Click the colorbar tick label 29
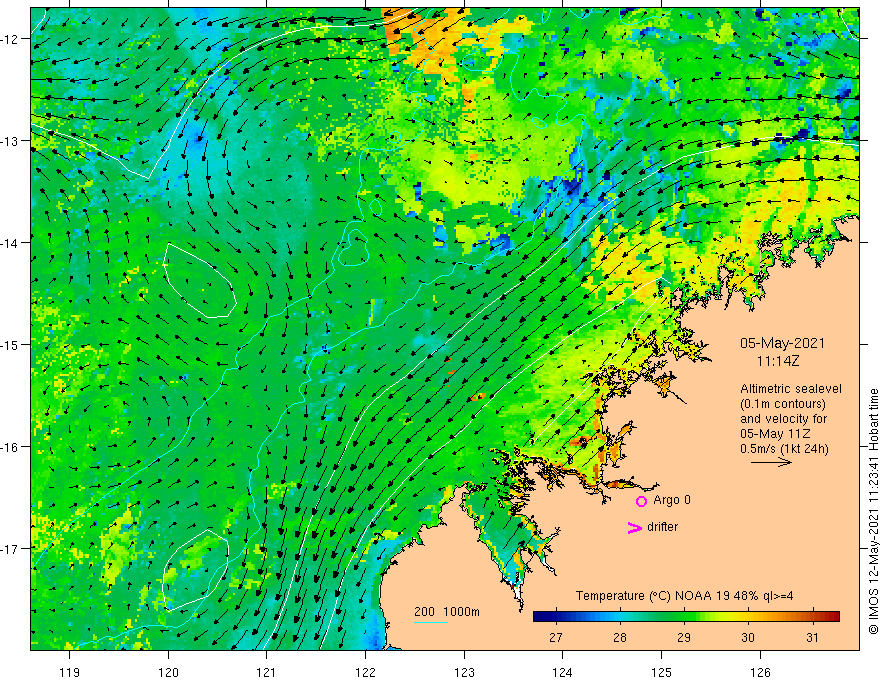This screenshot has height=680, width=880. coord(684,637)
